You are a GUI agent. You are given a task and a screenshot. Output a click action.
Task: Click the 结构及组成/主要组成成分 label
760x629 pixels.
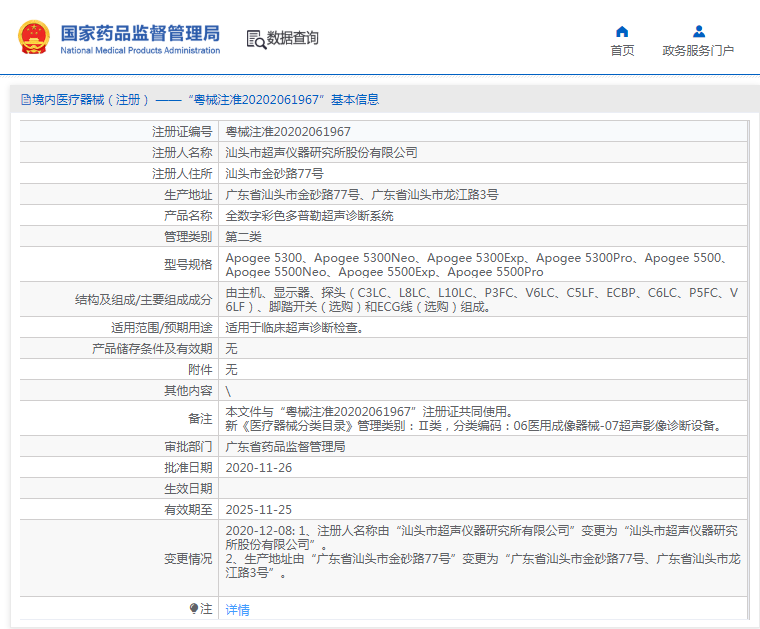(143, 299)
